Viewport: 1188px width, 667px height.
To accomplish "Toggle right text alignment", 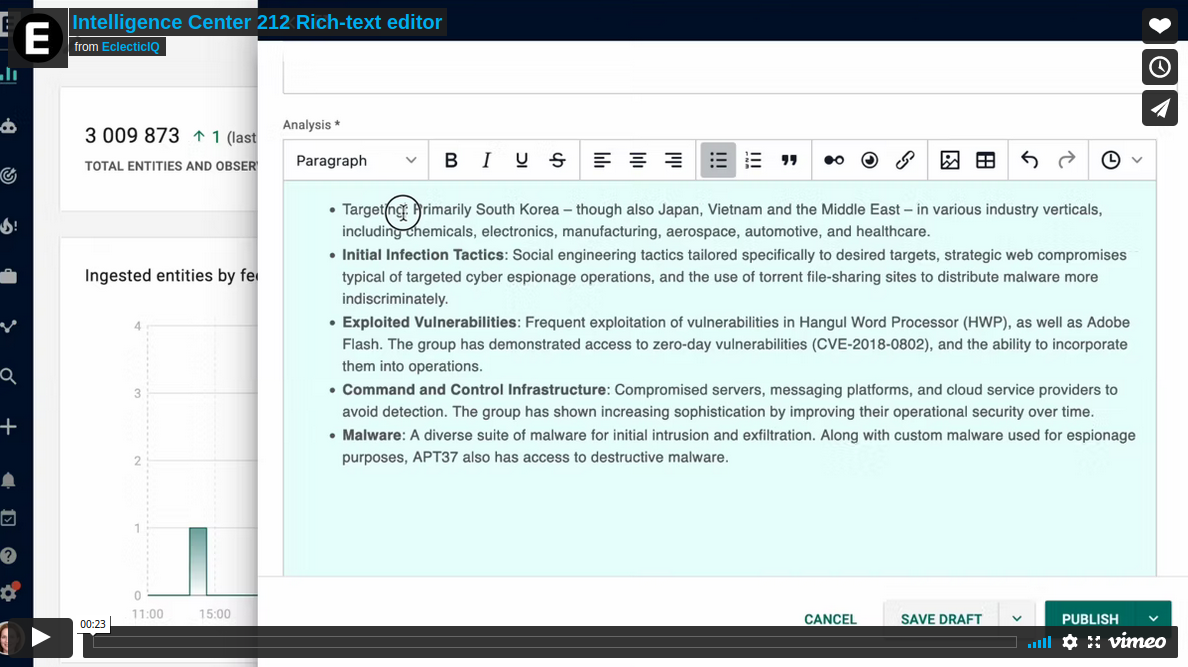I will (x=672, y=160).
